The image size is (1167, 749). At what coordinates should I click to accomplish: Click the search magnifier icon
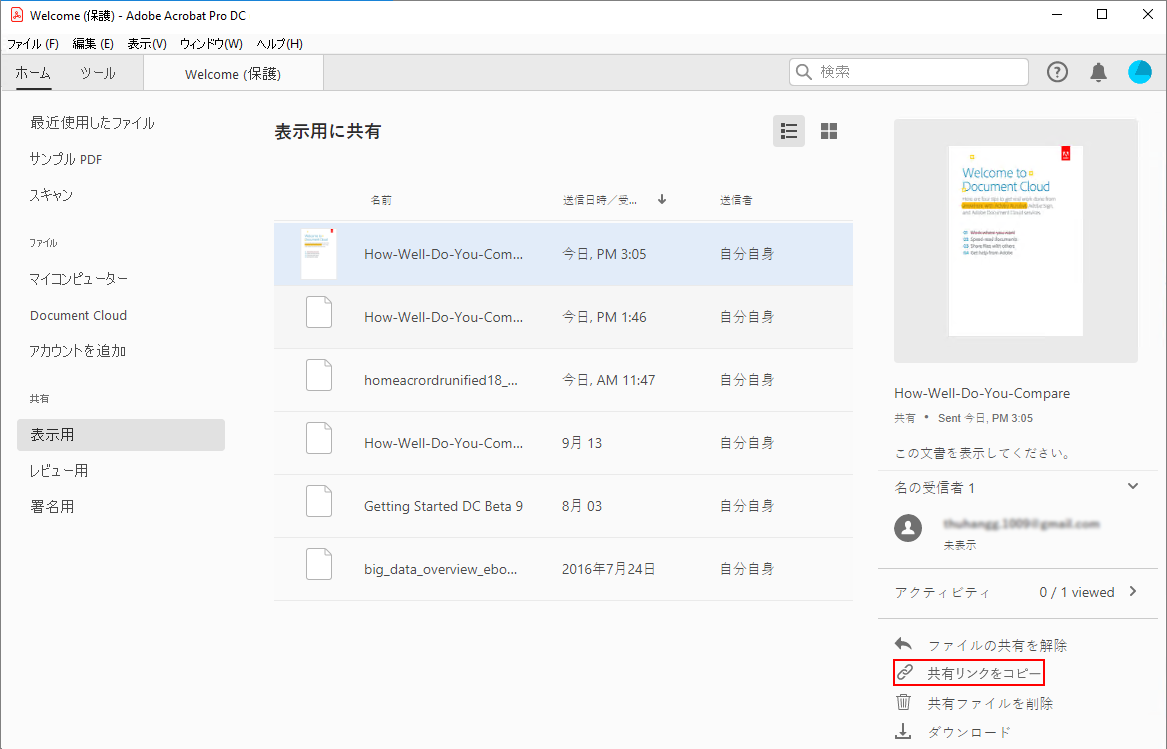click(804, 72)
